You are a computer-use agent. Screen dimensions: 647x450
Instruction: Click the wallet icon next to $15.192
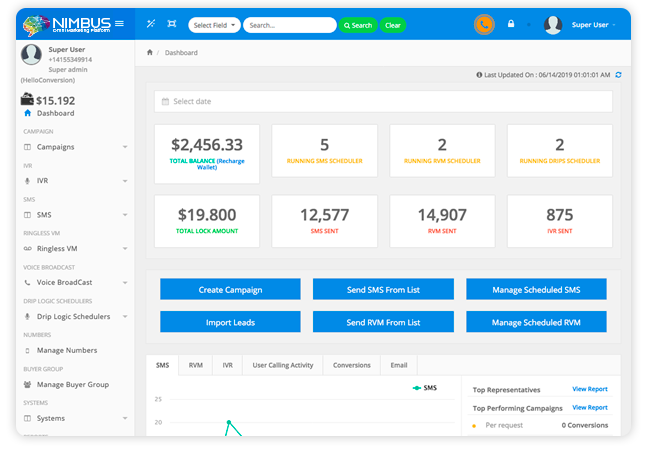27,99
